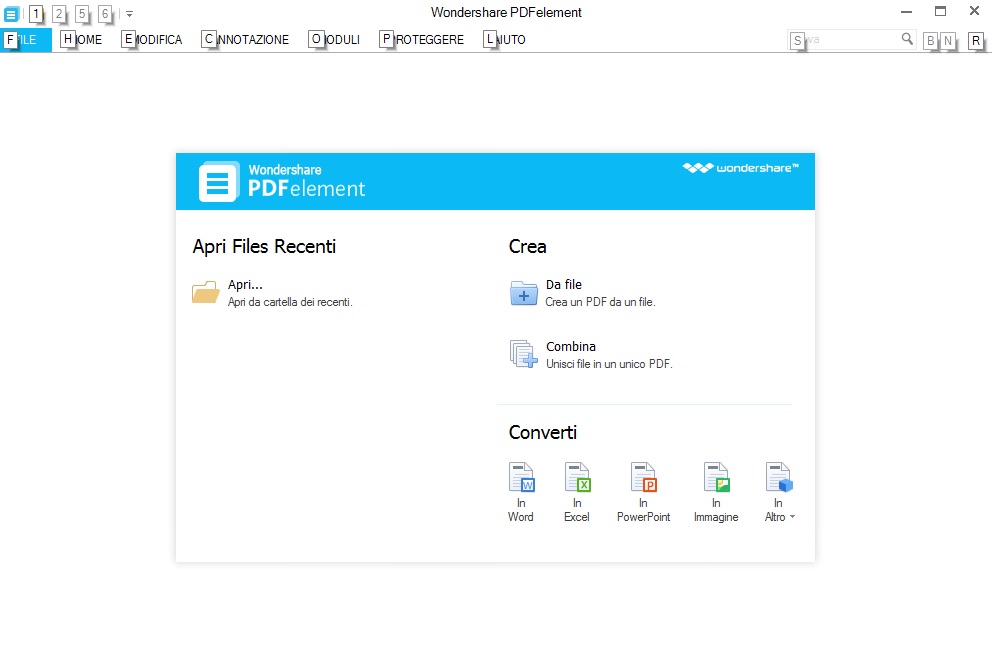
Task: Open the FILE tab
Action: click(x=25, y=40)
